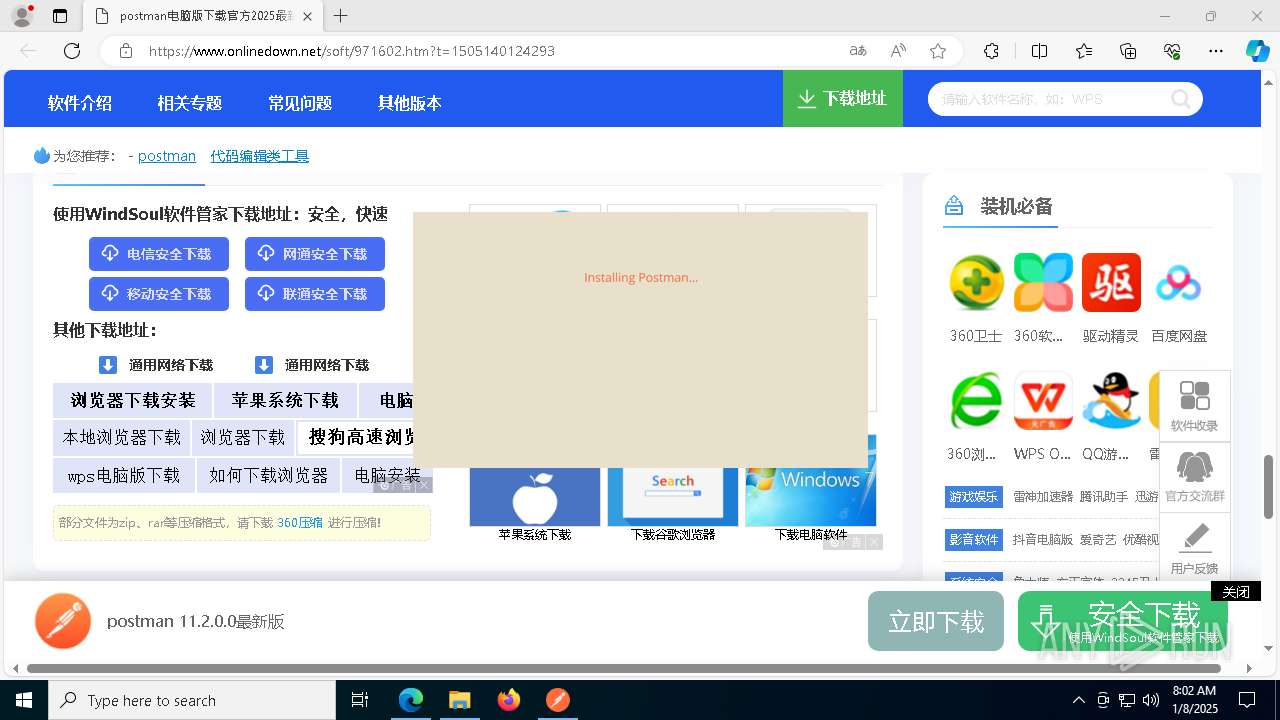1280x720 pixels.
Task: Click the Browser essentials heart icon
Action: pyautogui.click(x=1172, y=51)
